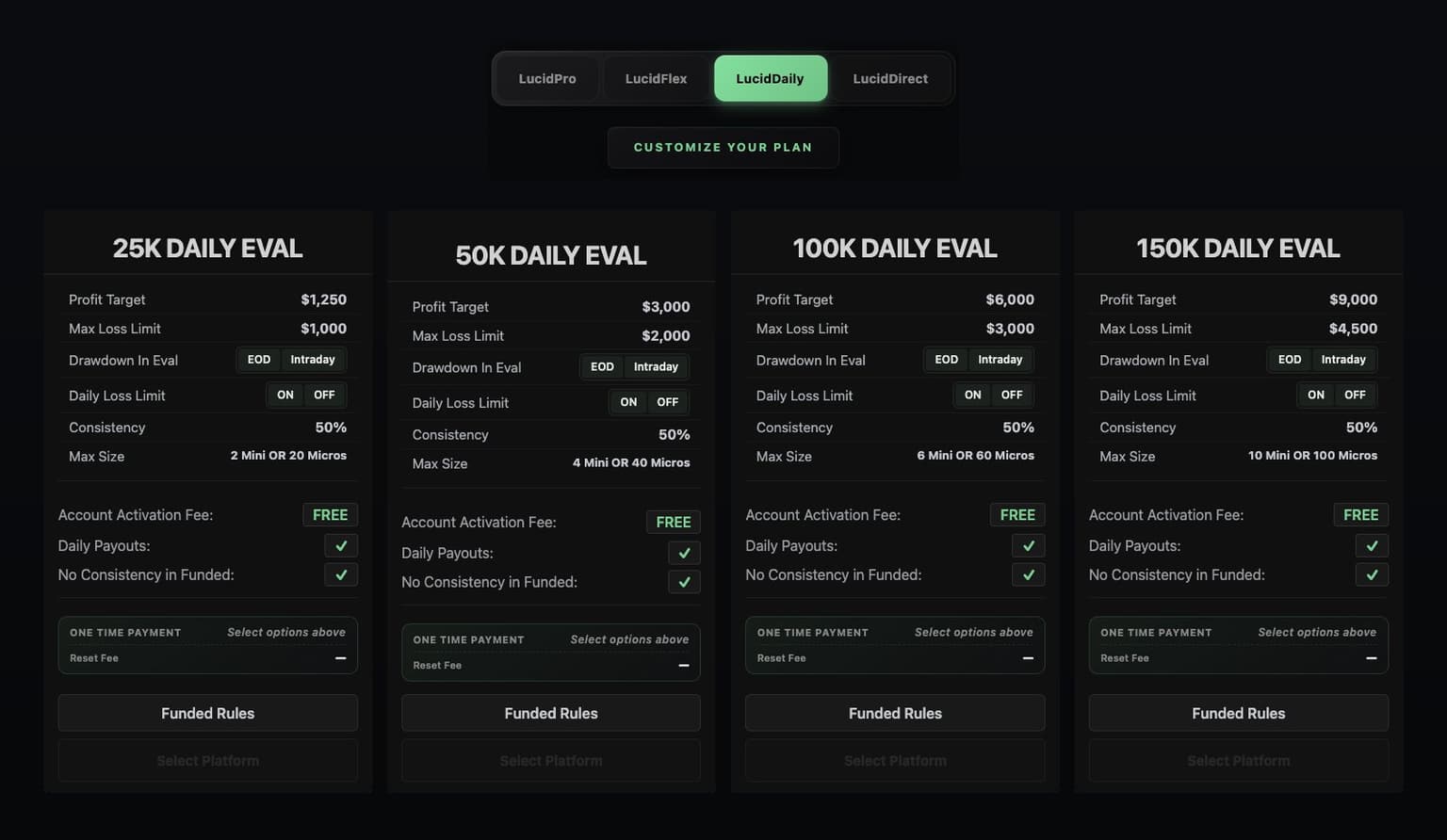Open Funded Rules for 25K Daily Eval
The width and height of the screenshot is (1447, 840).
point(208,713)
